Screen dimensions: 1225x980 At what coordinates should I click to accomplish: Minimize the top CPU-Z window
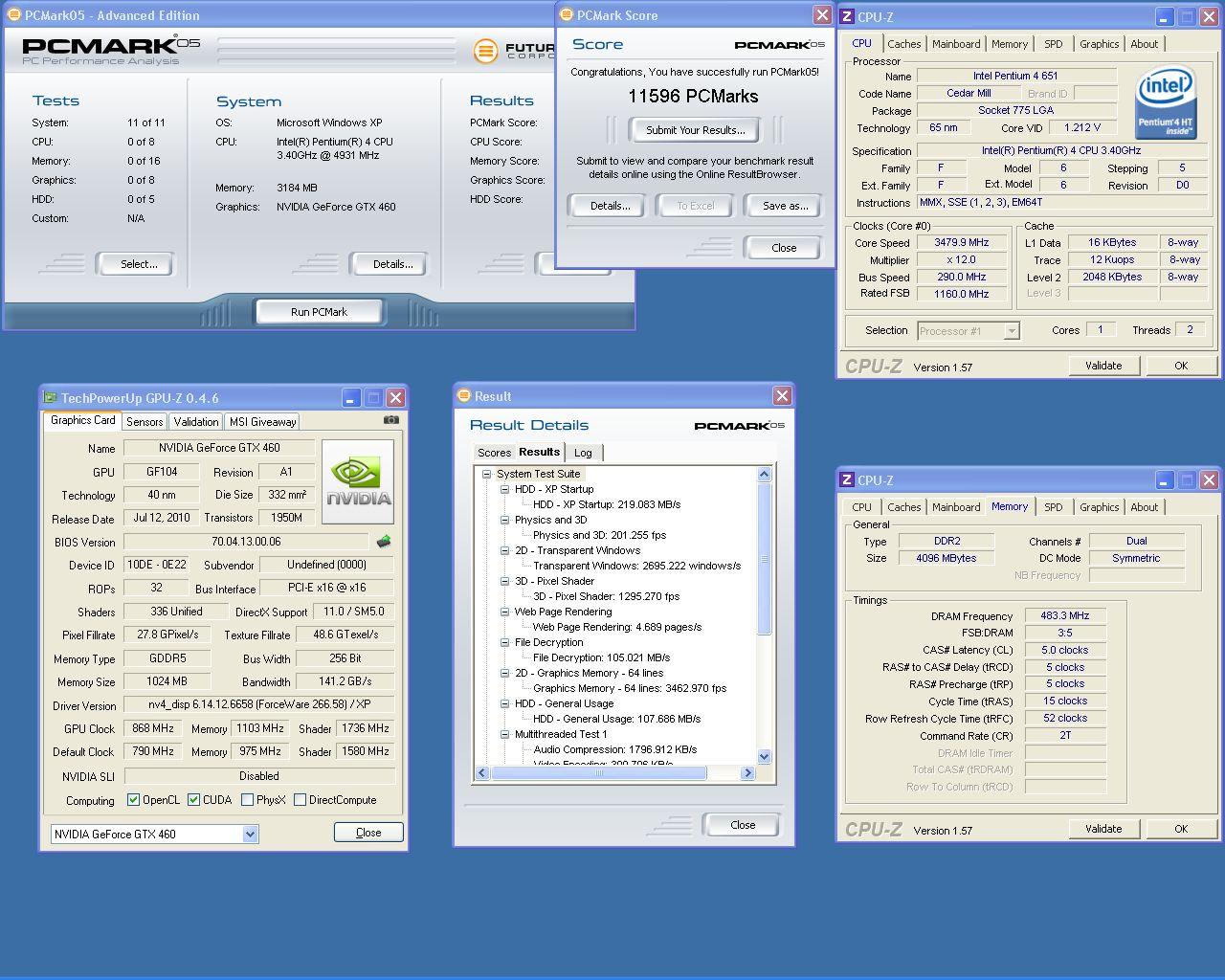pyautogui.click(x=1164, y=17)
